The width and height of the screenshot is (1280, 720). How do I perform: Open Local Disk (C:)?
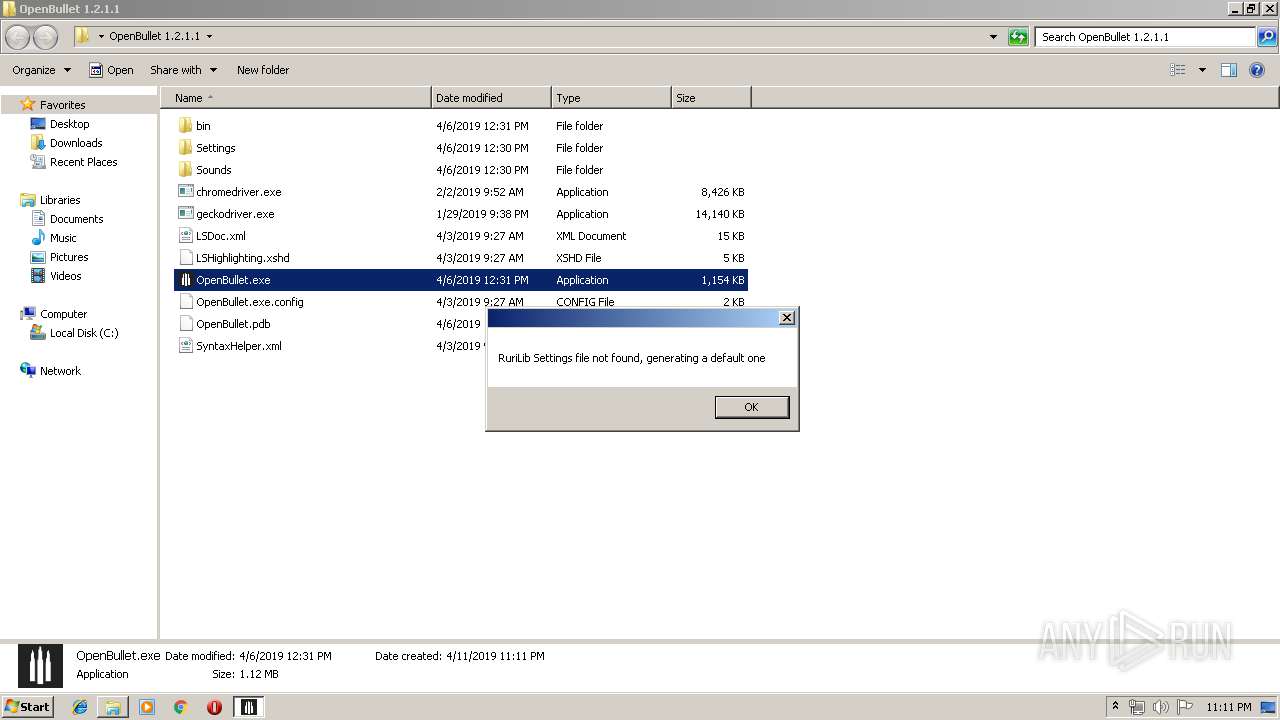[x=84, y=333]
